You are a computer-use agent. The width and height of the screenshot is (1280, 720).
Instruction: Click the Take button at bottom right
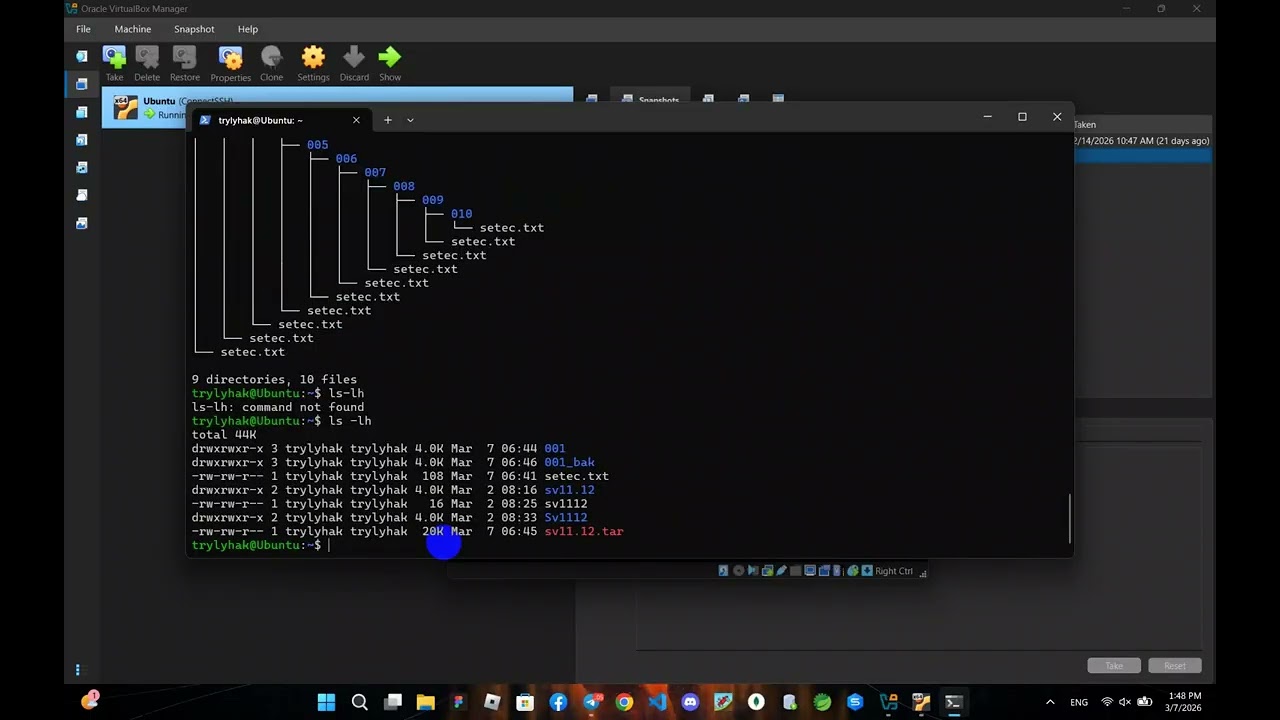coord(1114,666)
